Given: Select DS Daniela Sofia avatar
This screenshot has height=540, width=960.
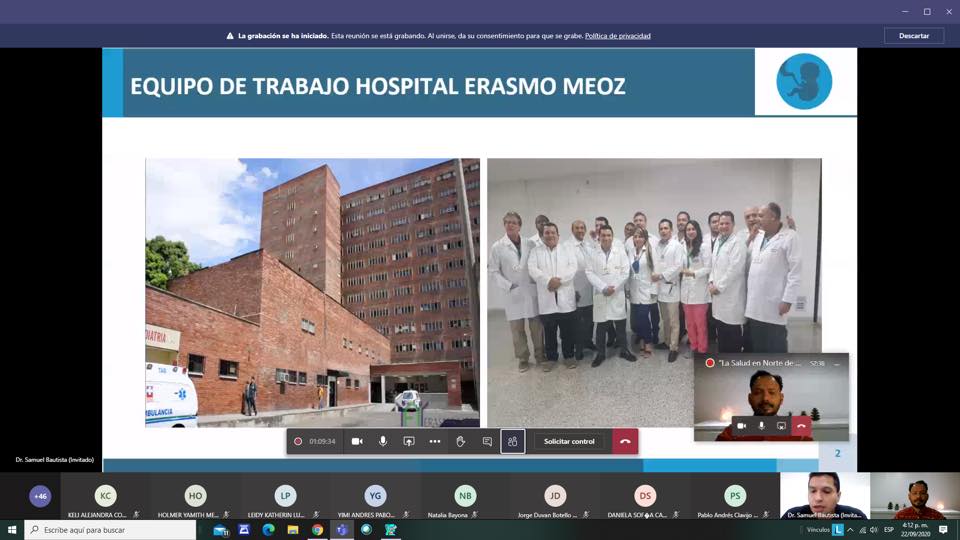Looking at the screenshot, I should point(645,496).
